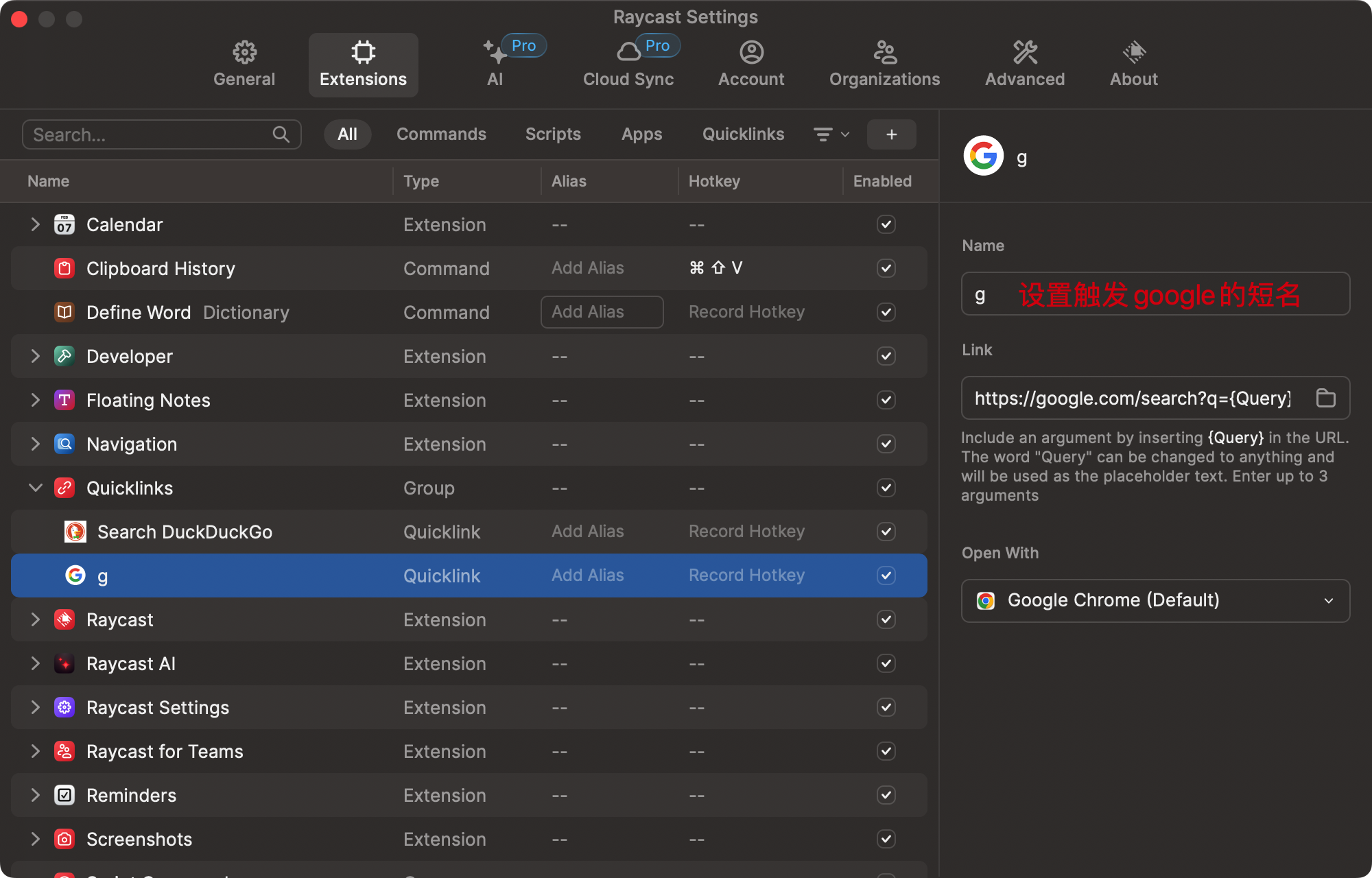Collapse the Quicklinks group

point(36,488)
